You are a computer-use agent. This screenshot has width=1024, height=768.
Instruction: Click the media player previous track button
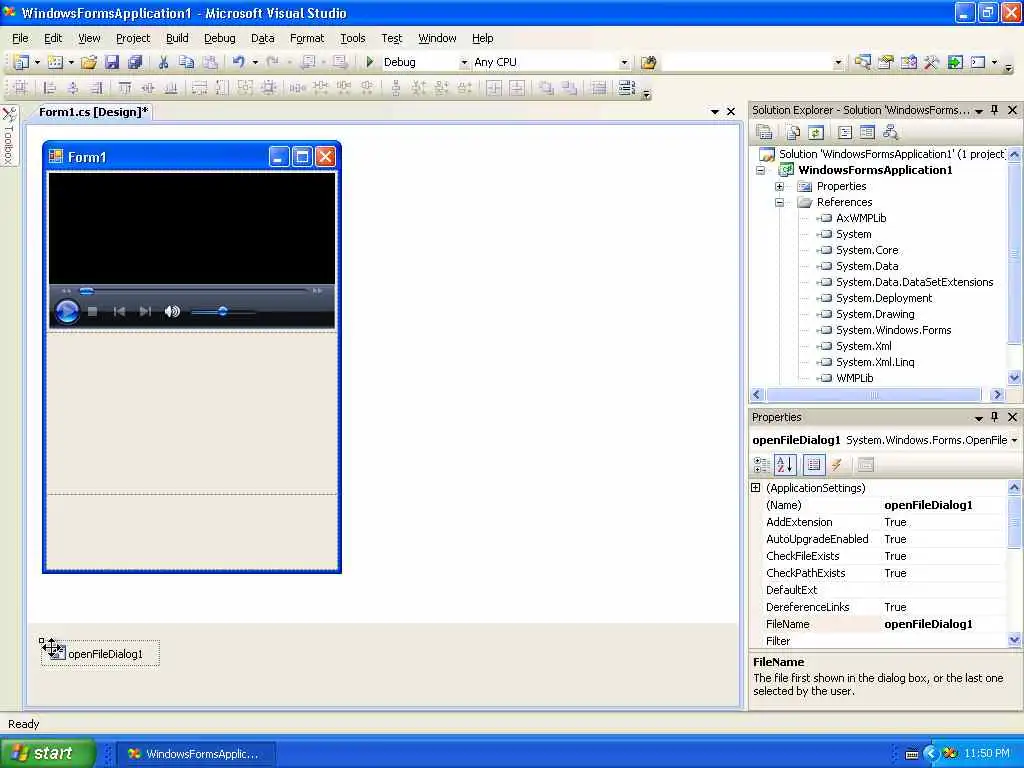pos(120,312)
